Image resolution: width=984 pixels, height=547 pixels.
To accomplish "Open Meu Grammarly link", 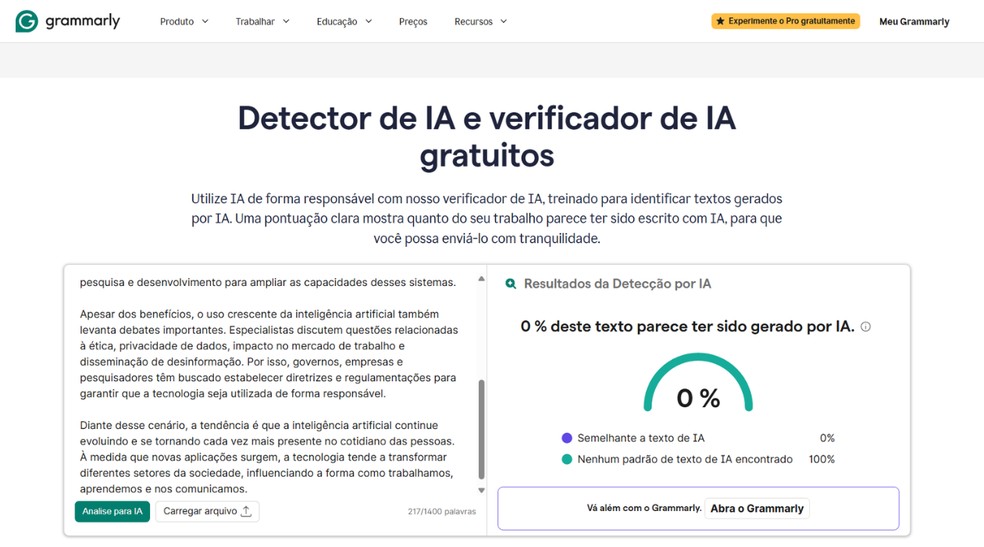I will pos(914,21).
